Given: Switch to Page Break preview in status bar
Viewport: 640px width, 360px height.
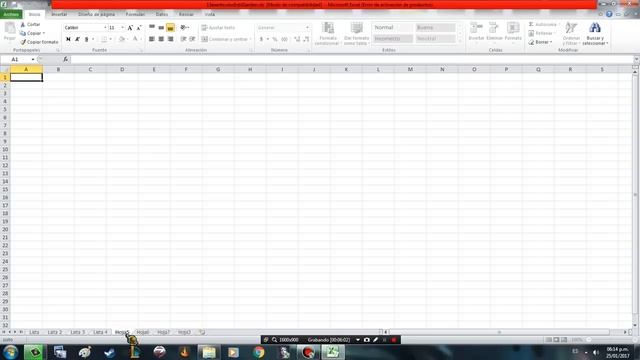Looking at the screenshot, I should click(x=564, y=340).
